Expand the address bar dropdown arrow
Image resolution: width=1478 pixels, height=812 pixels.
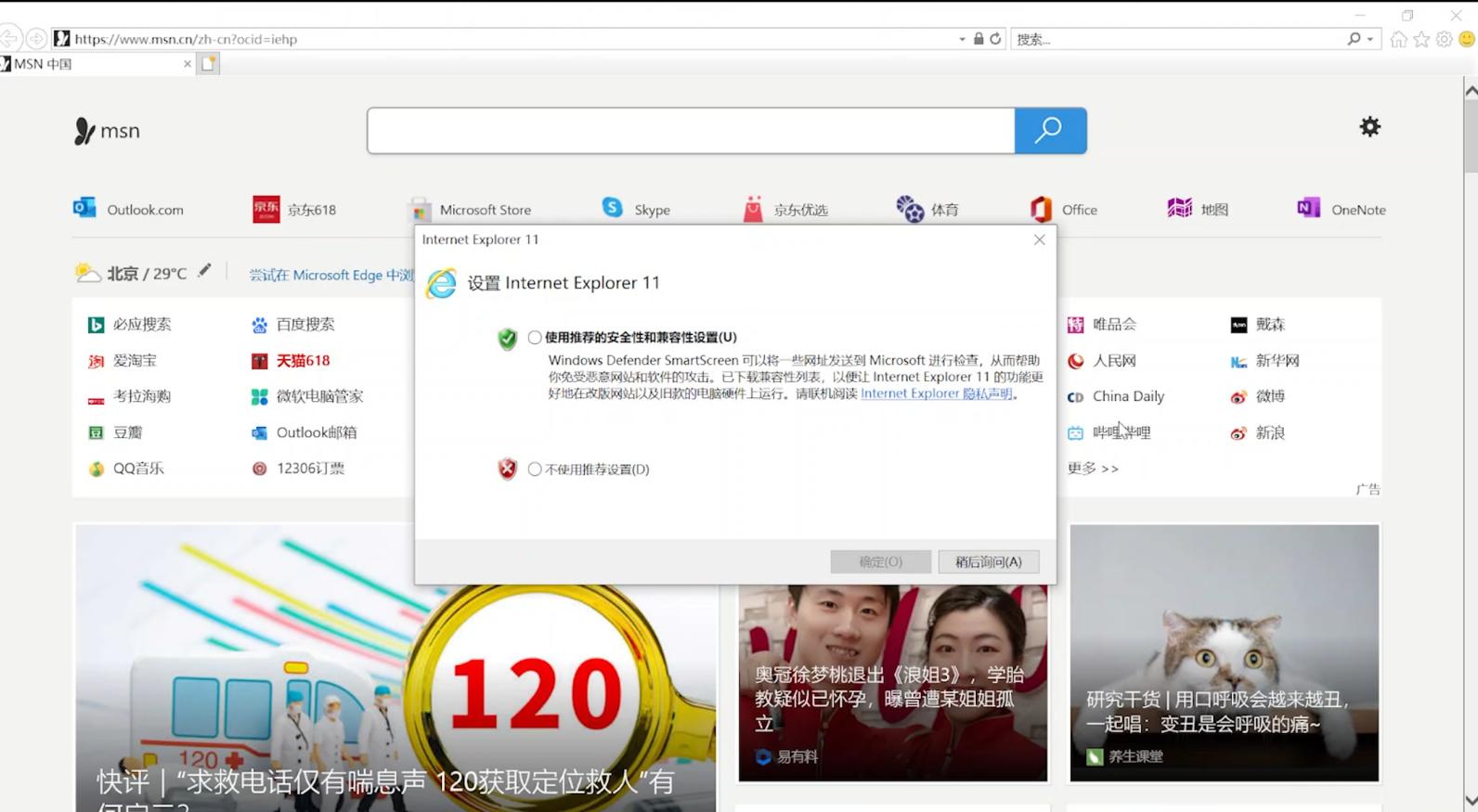pyautogui.click(x=962, y=39)
